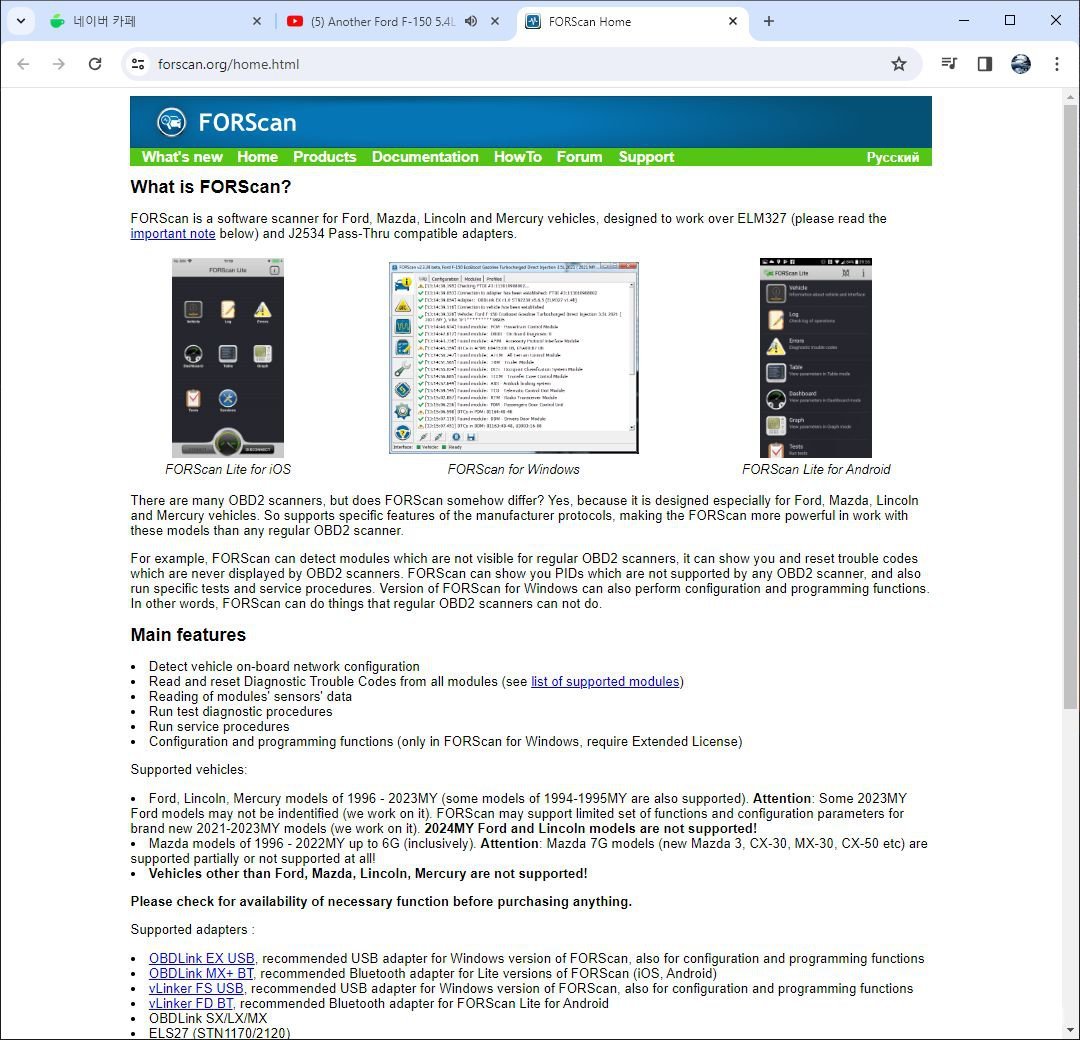Click "Reading of modules' sensors' data" item
The height and width of the screenshot is (1040, 1080).
[x=250, y=696]
